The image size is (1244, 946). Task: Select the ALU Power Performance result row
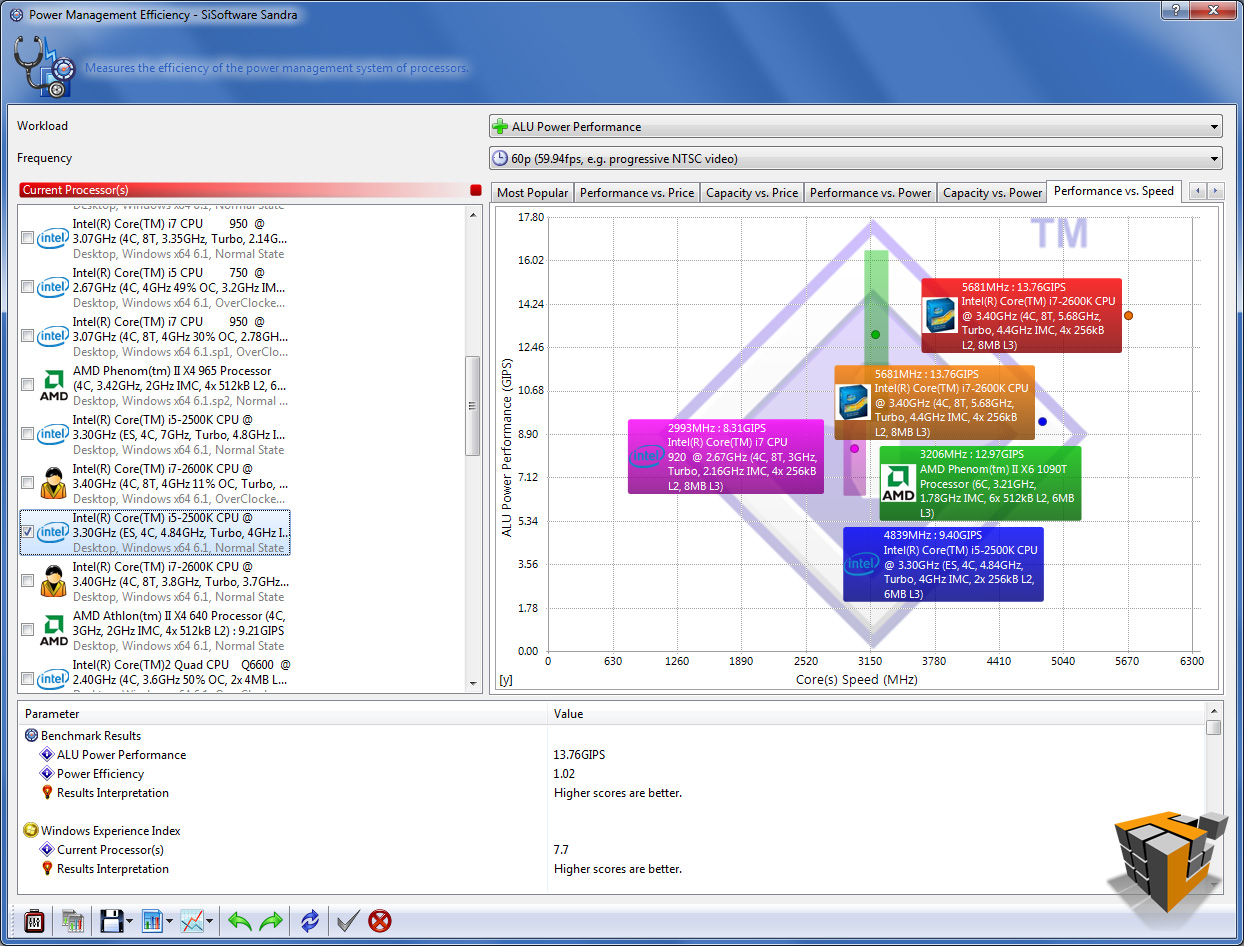pos(612,755)
